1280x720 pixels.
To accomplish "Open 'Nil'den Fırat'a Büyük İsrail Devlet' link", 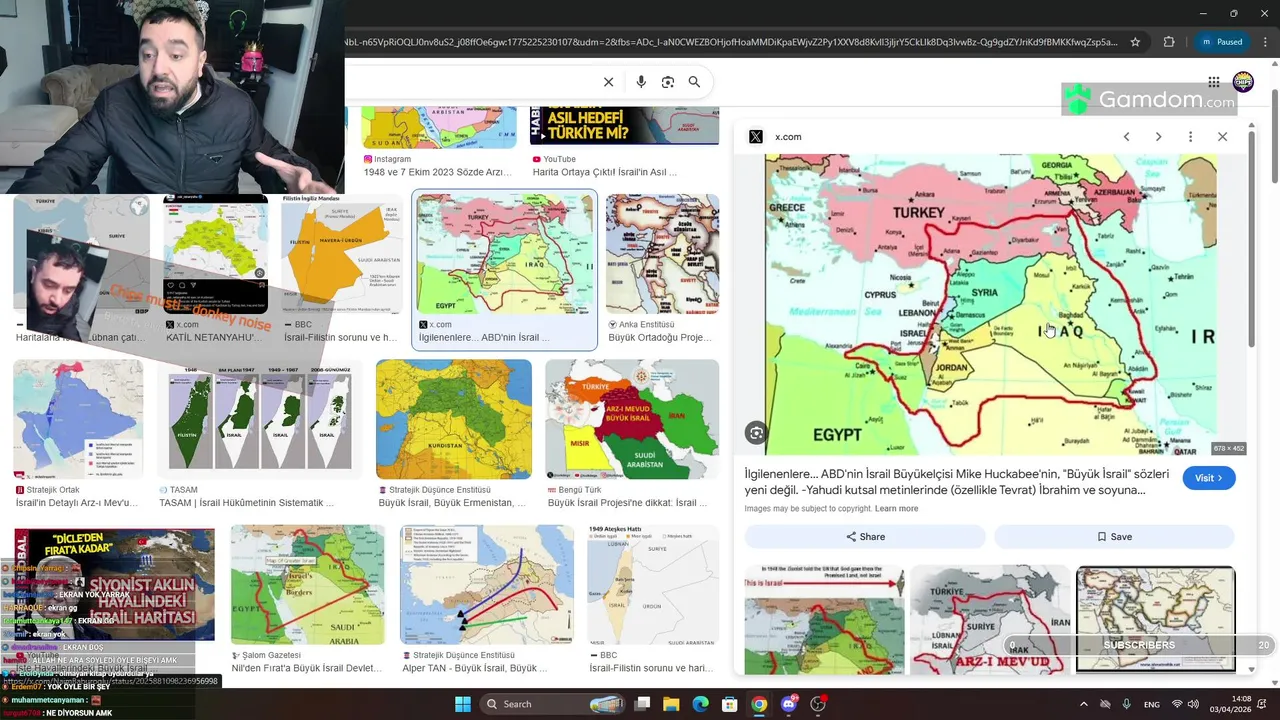I will 306,668.
